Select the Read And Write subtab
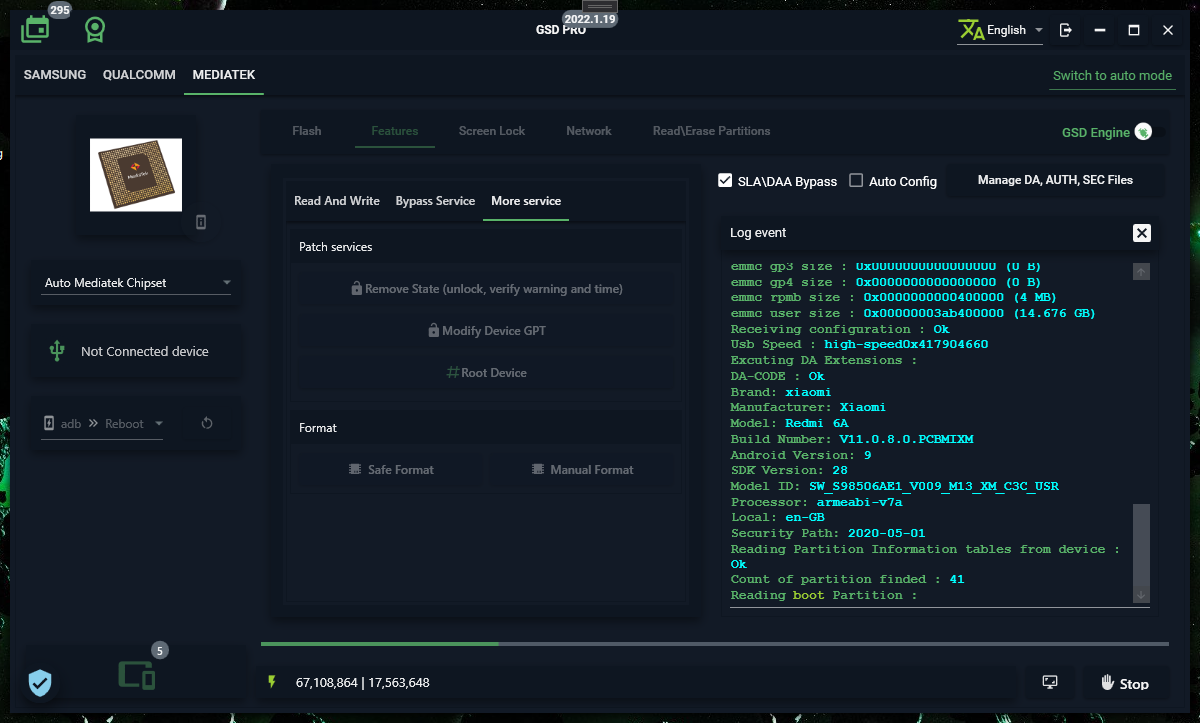Viewport: 1200px width, 723px height. (x=337, y=201)
